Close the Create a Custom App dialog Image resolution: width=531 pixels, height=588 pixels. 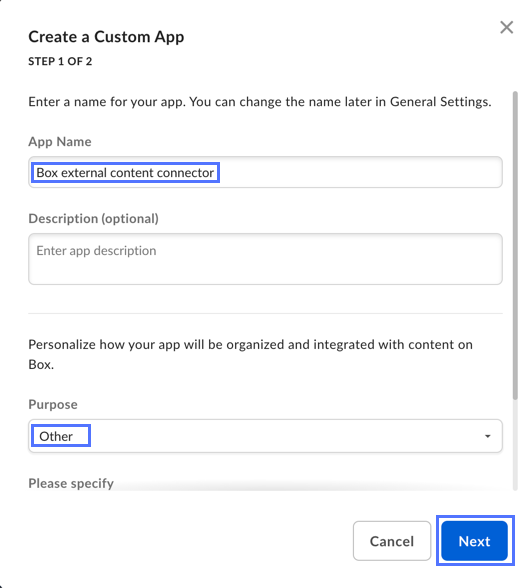pyautogui.click(x=506, y=27)
